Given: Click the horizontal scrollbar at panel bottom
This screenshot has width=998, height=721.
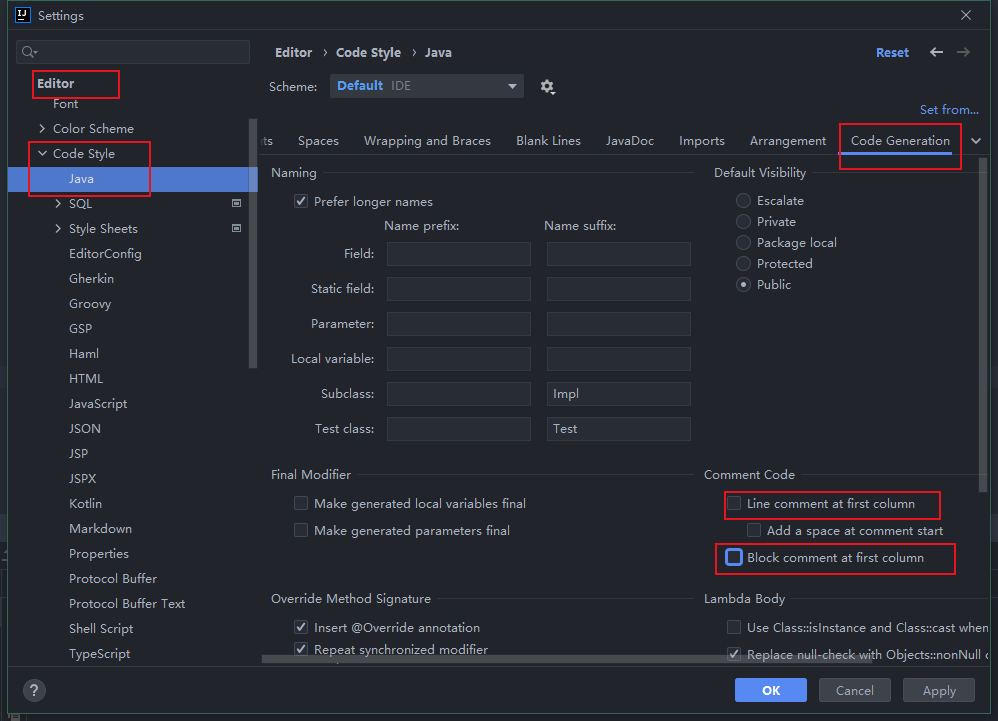Looking at the screenshot, I should pyautogui.click(x=566, y=660).
